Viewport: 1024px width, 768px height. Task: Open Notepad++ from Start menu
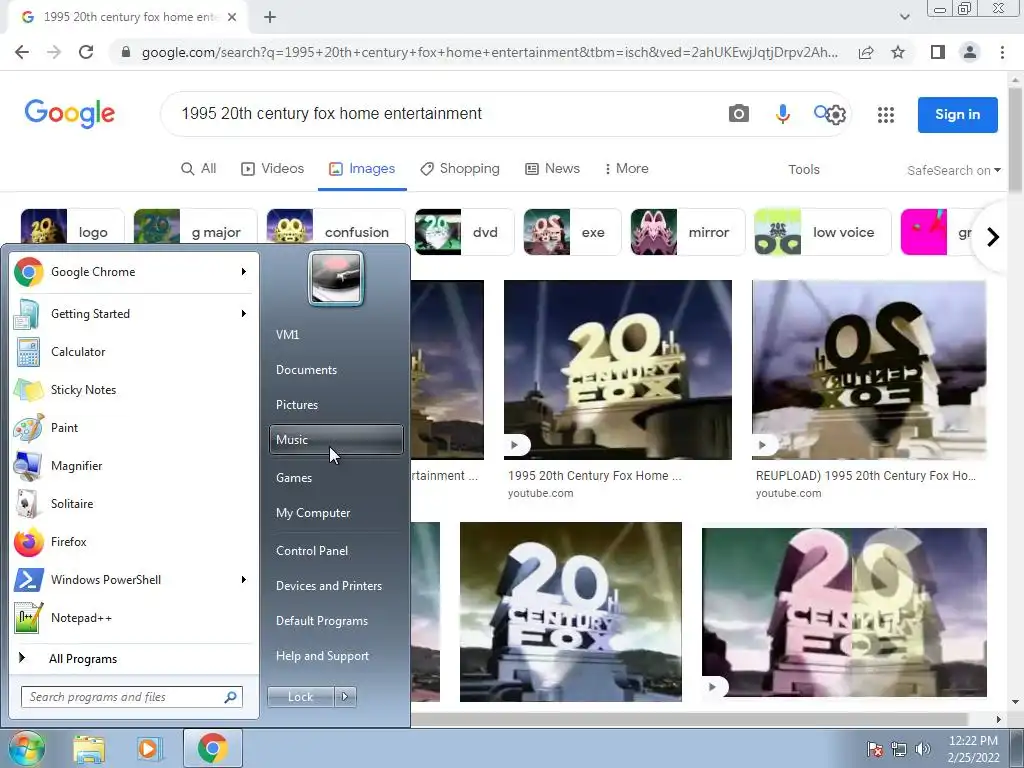click(134, 618)
